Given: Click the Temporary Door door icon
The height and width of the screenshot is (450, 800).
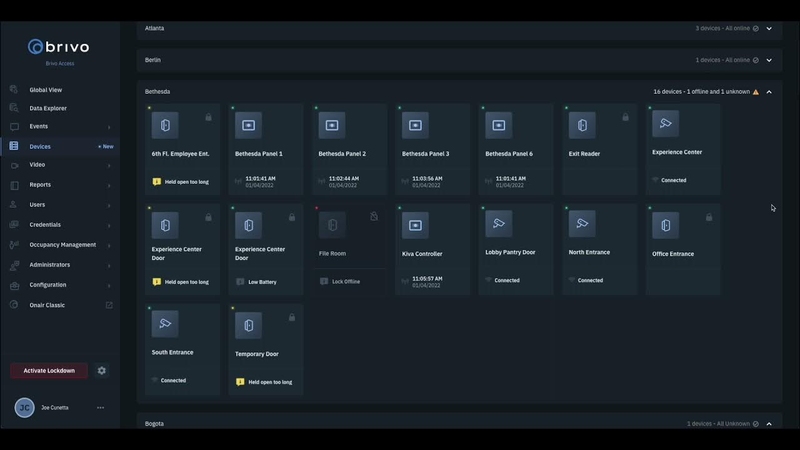Looking at the screenshot, I should tap(248, 325).
